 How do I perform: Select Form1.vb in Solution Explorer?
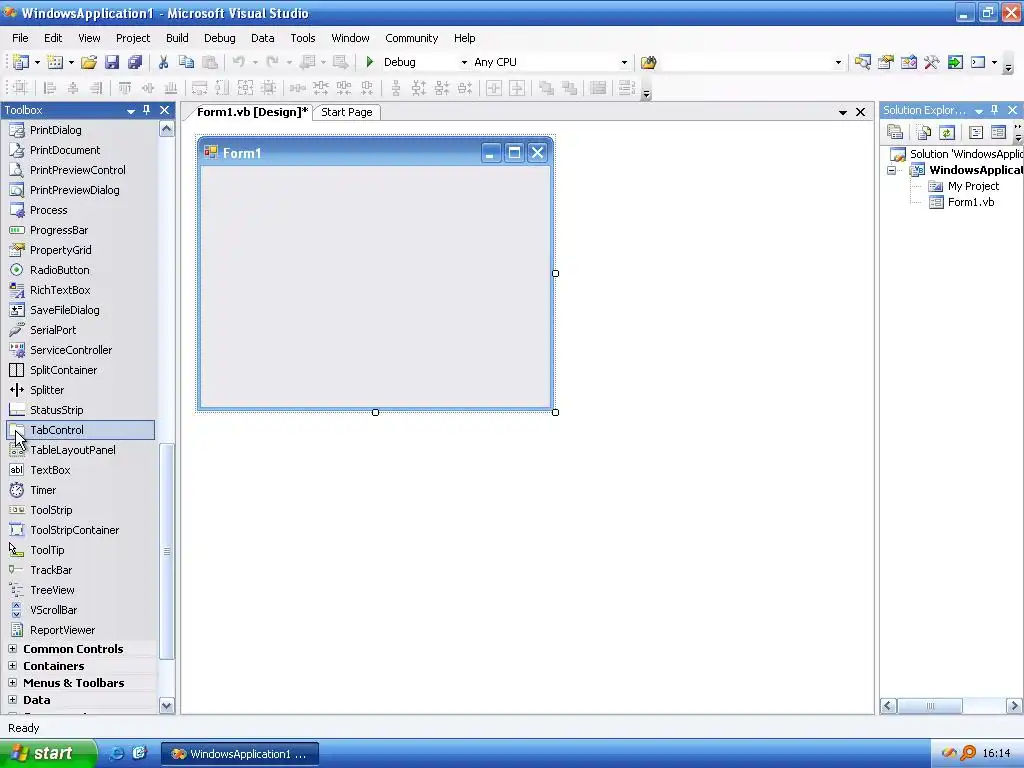970,202
